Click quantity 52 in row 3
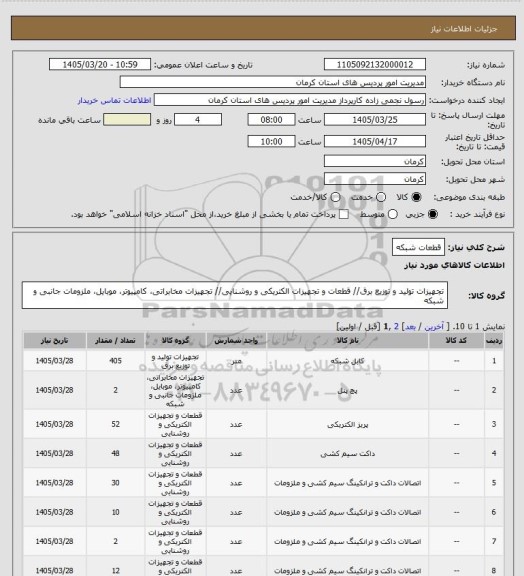Screen dimensions: 524x576 [x=115, y=424]
